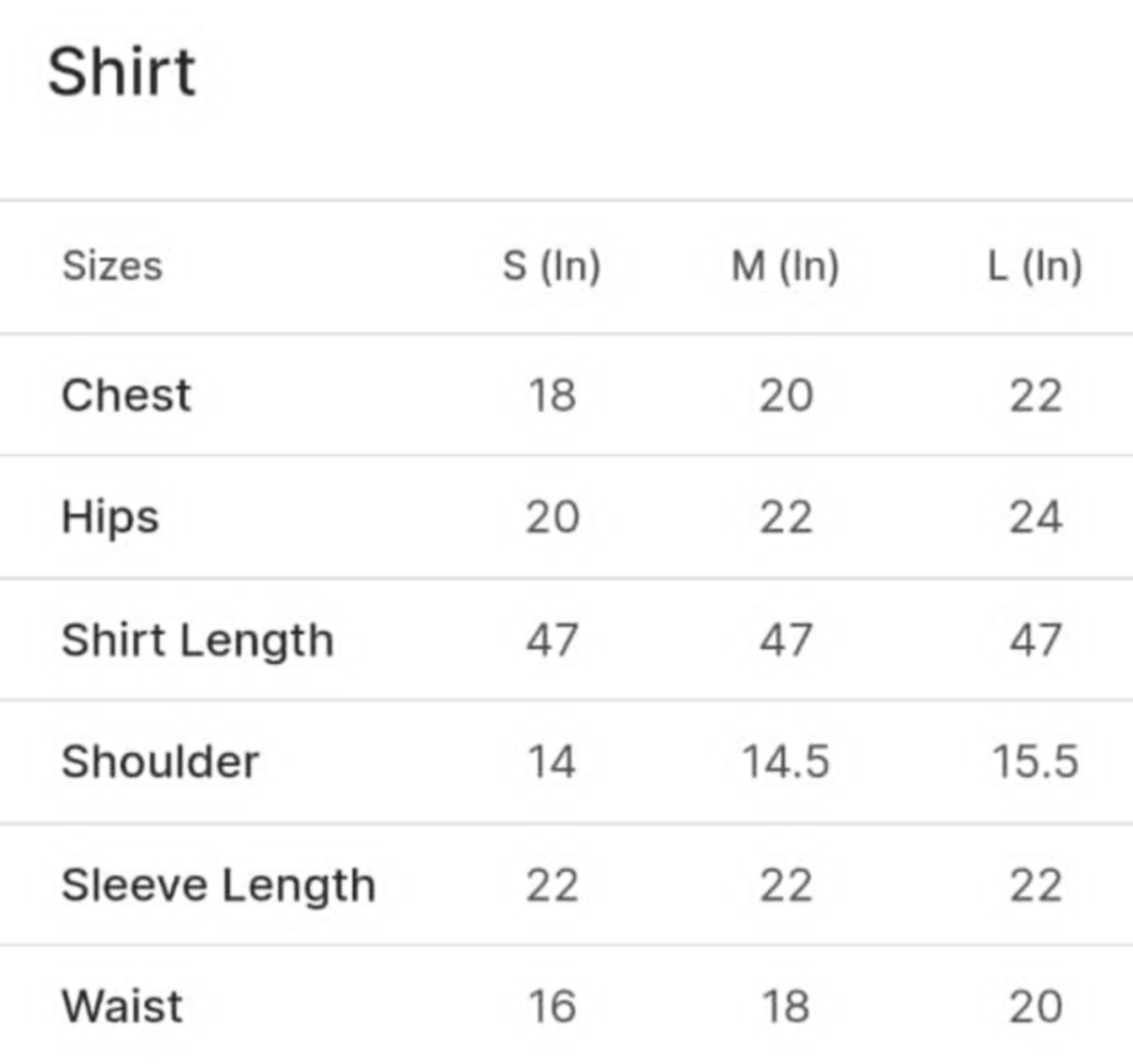1133x1064 pixels.
Task: Click the large Hips value 24
Action: point(1035,517)
